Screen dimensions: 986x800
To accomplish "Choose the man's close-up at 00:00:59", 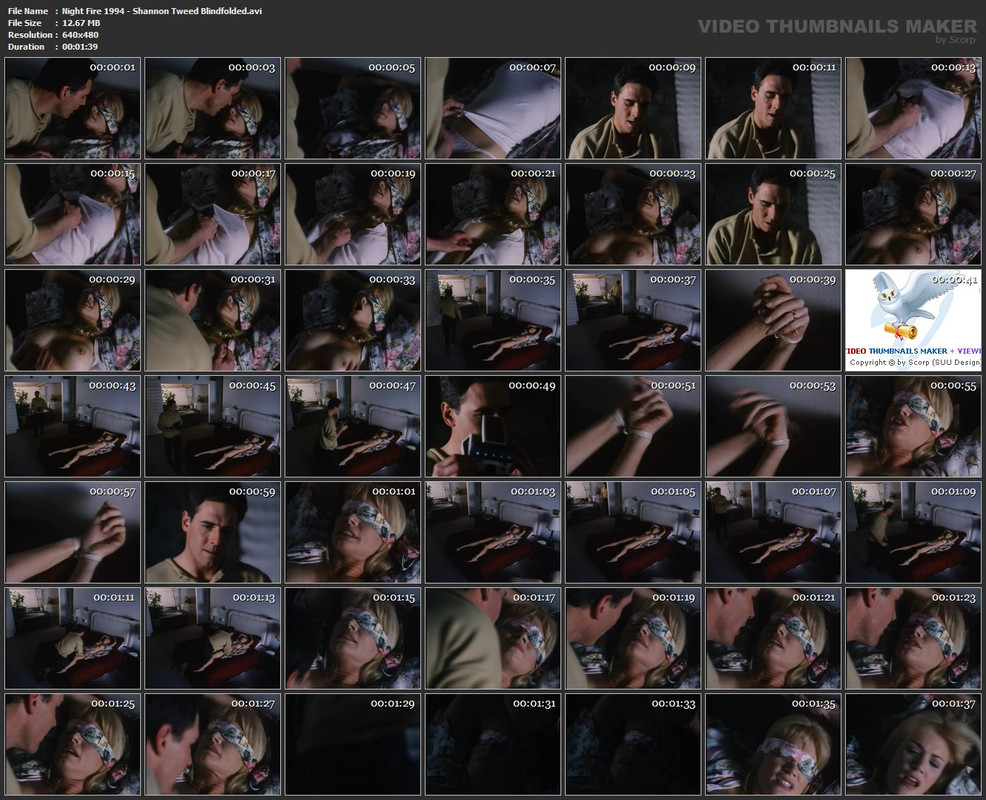I will (x=213, y=533).
